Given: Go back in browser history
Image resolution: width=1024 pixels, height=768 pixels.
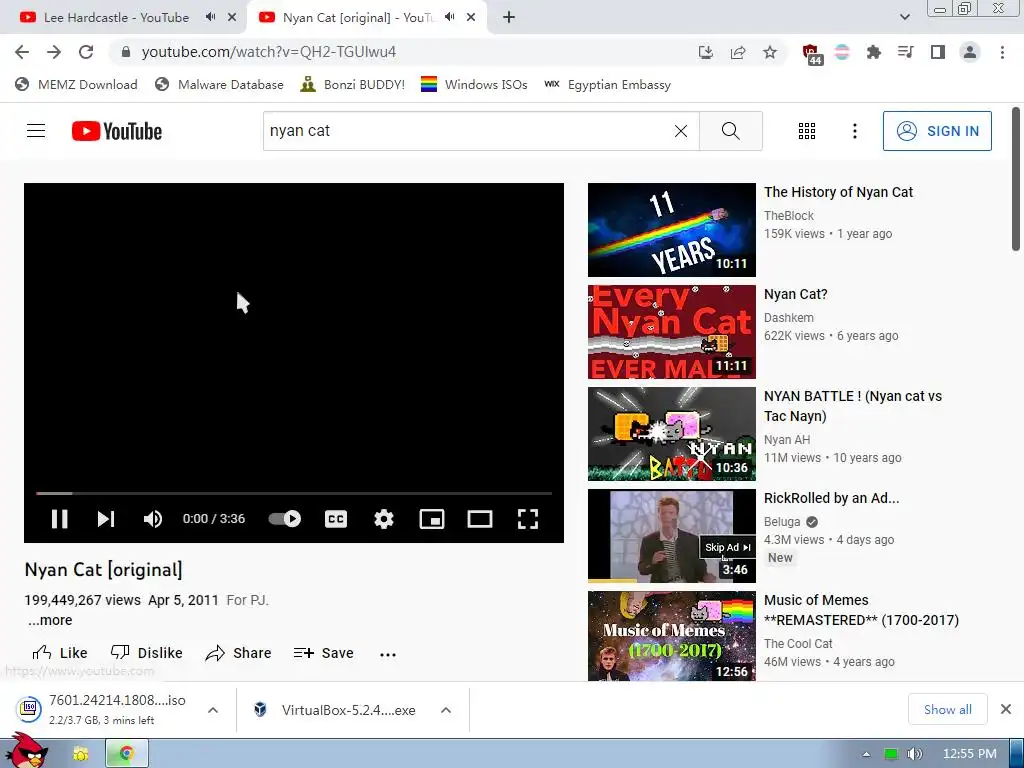Looking at the screenshot, I should coord(22,52).
